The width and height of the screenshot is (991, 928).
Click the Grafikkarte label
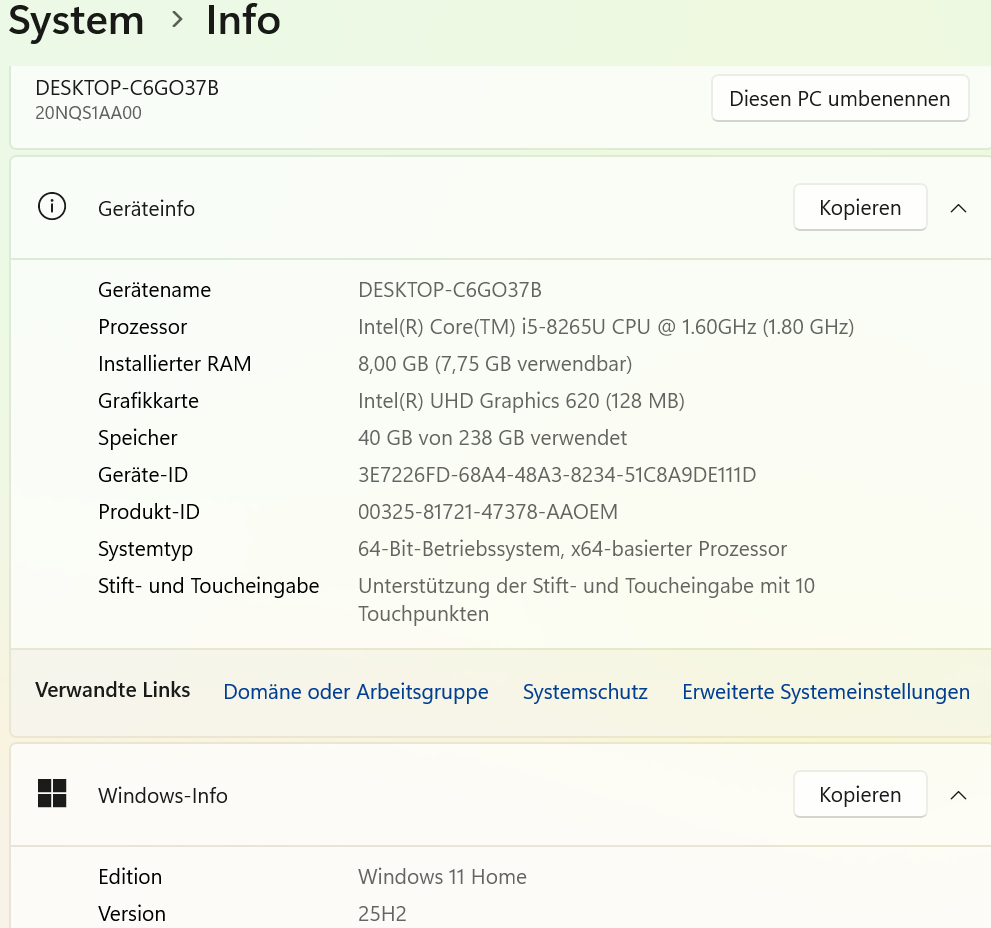point(149,400)
